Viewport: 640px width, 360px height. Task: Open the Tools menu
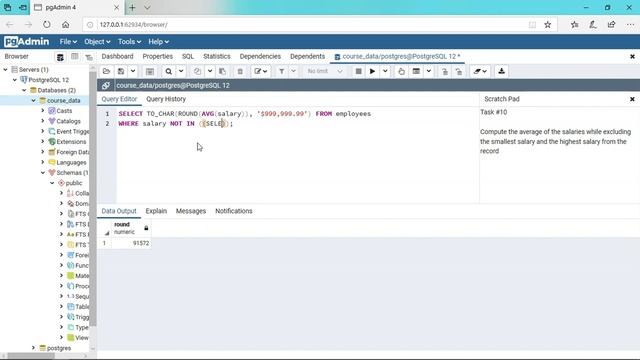[129, 42]
